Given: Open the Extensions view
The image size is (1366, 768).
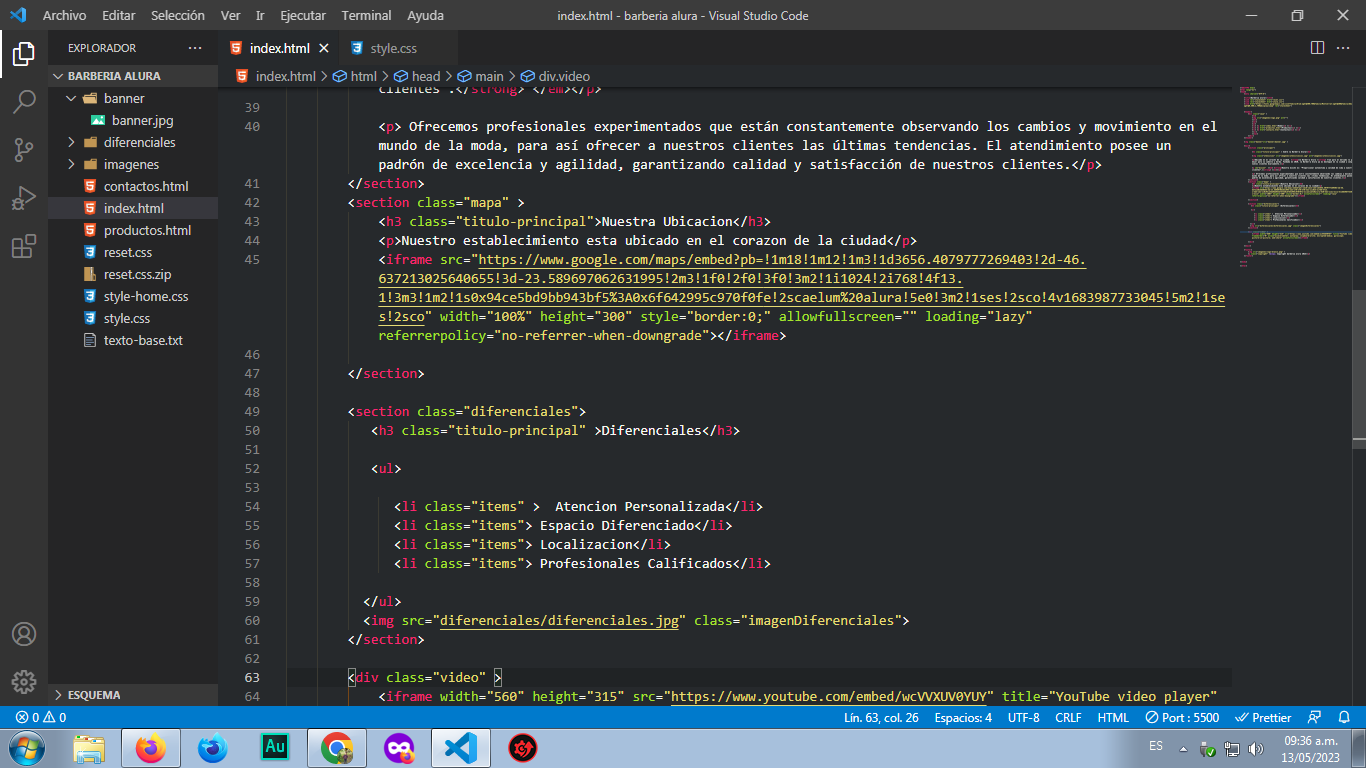Looking at the screenshot, I should pyautogui.click(x=24, y=246).
